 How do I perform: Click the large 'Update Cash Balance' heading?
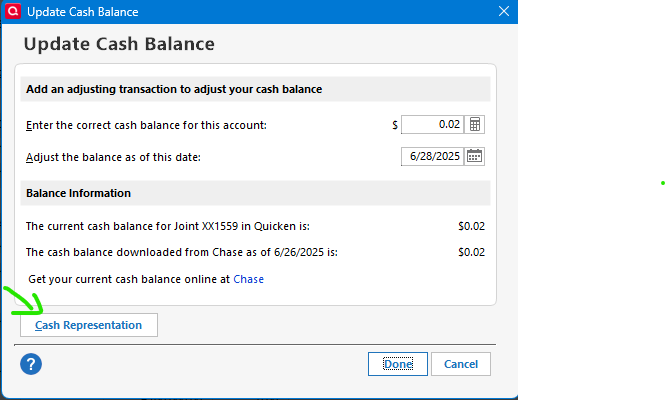[119, 44]
